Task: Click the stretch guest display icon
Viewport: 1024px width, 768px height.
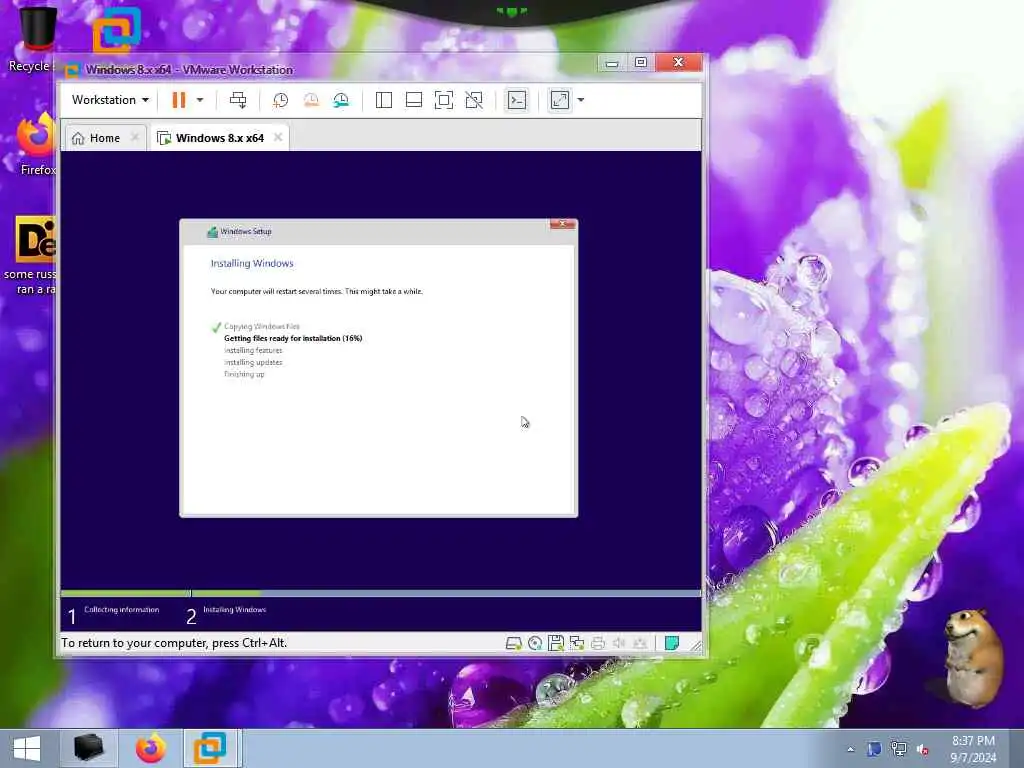Action: (x=560, y=100)
